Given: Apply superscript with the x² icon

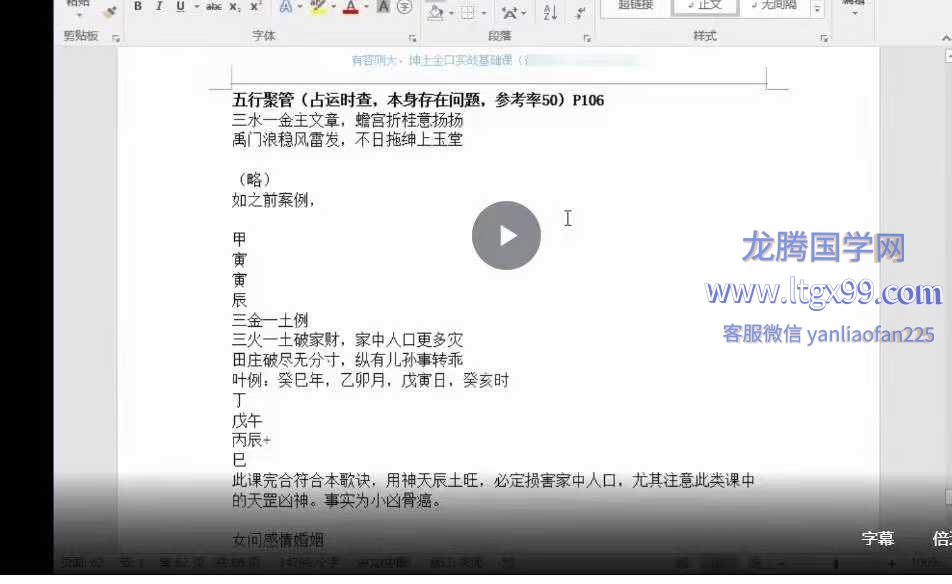Looking at the screenshot, I should pyautogui.click(x=256, y=7).
